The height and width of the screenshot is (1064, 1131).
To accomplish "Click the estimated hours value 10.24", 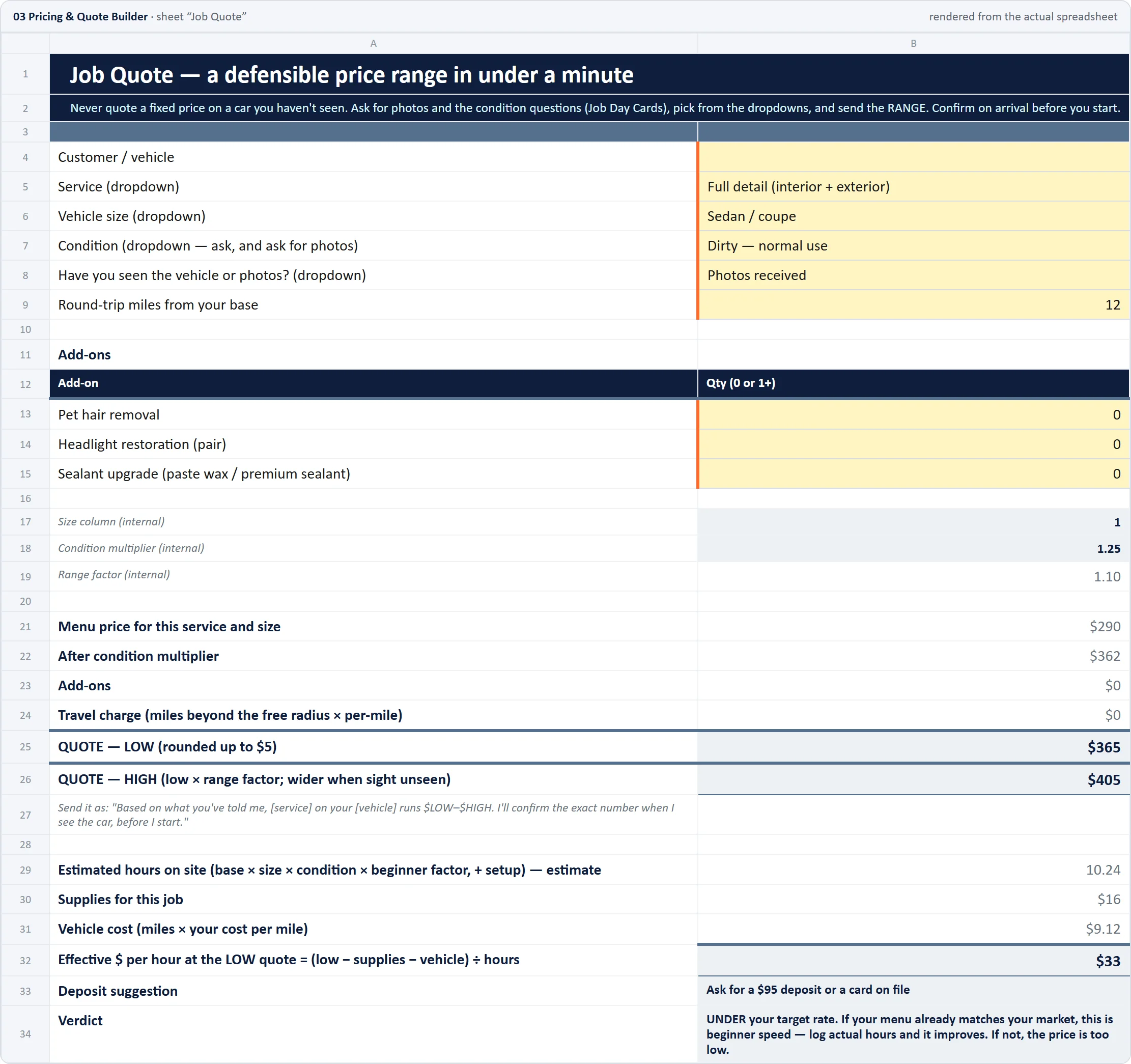I will pos(1103,871).
